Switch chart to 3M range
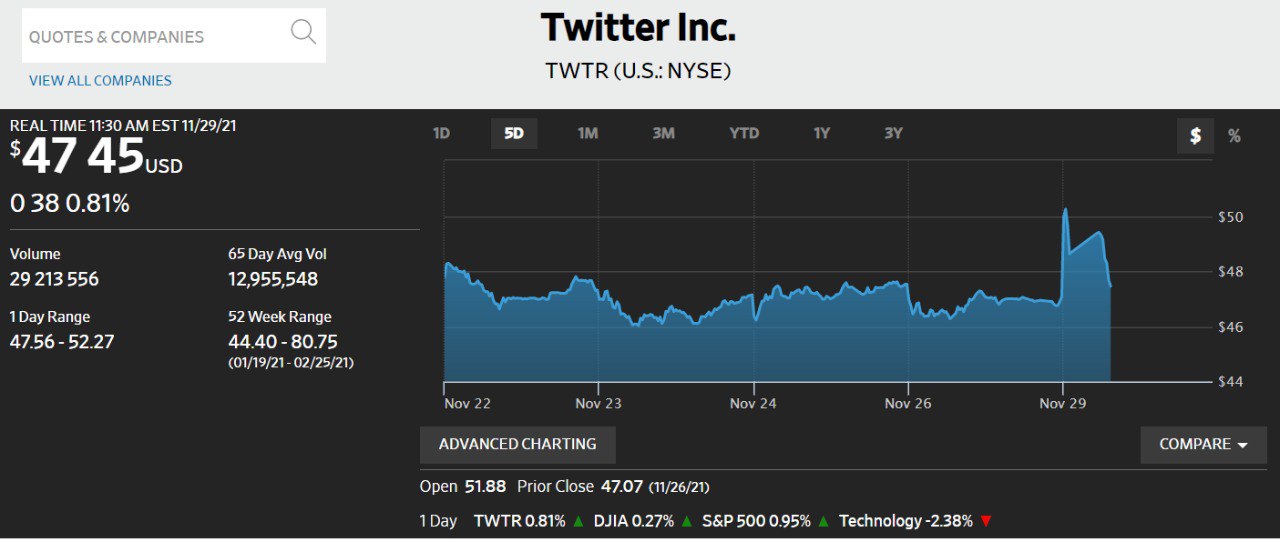Viewport: 1280px width, 542px height. 663,133
